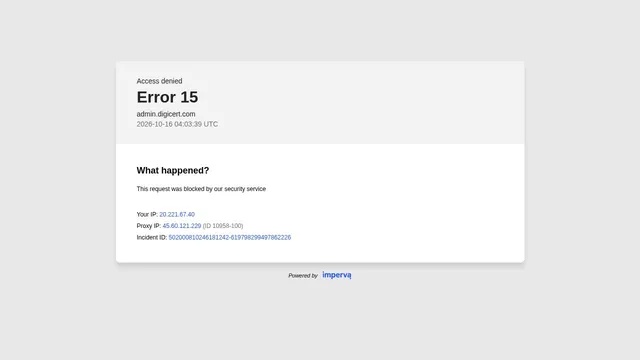Click the proxy ID 10958-100 text

223,226
